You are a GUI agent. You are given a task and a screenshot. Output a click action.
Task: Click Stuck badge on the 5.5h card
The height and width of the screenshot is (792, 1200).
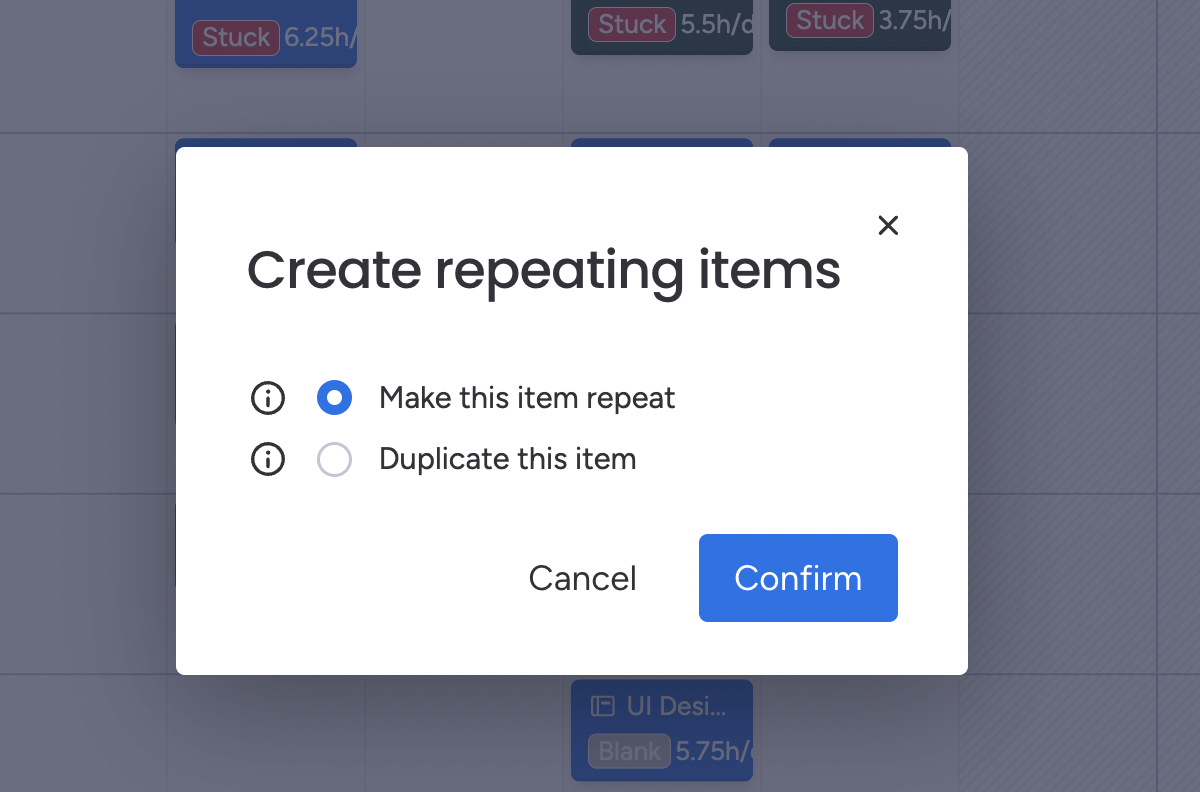pyautogui.click(x=632, y=25)
